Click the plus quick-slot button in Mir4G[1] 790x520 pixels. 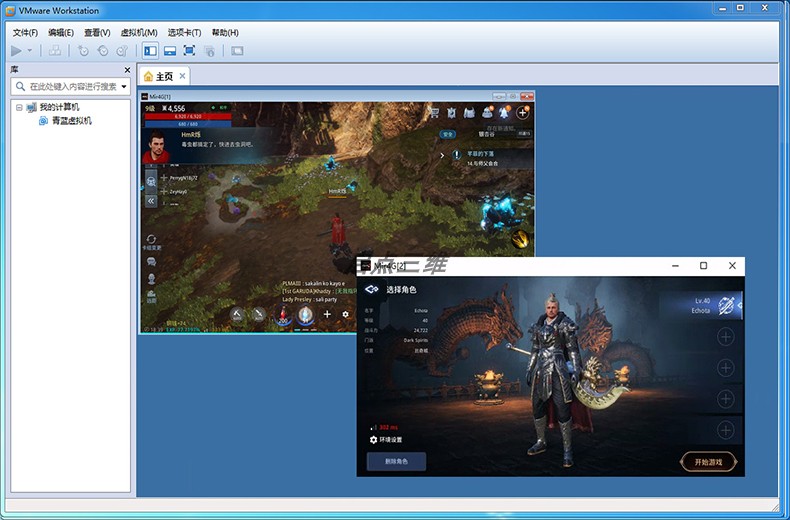pyautogui.click(x=327, y=314)
